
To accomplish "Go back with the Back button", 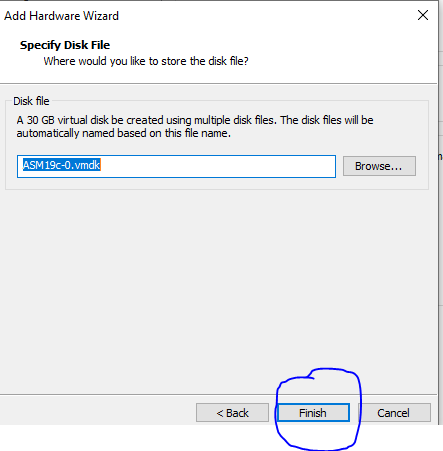I will click(x=232, y=413).
